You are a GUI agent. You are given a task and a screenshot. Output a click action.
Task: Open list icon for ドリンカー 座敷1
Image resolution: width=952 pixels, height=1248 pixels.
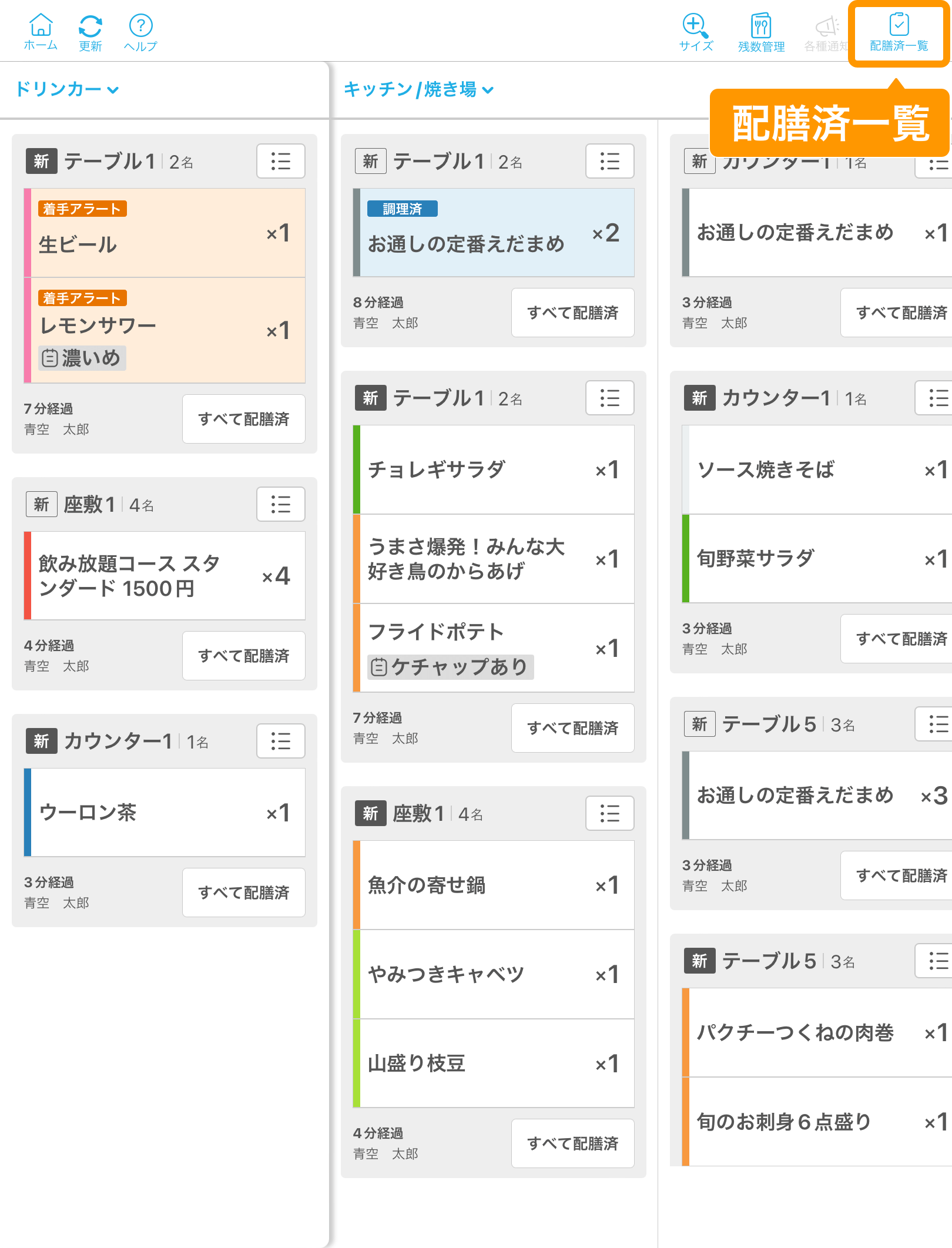click(x=281, y=504)
